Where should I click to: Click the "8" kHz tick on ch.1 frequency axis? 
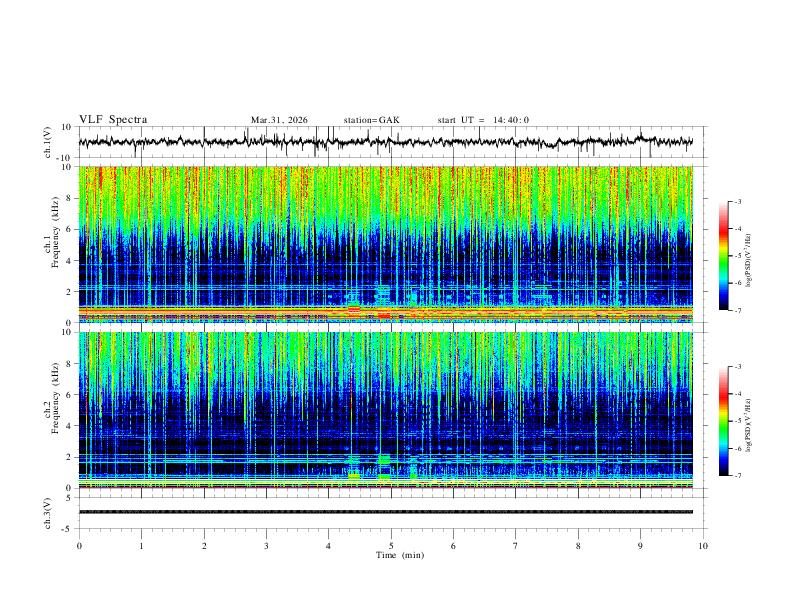[71, 198]
